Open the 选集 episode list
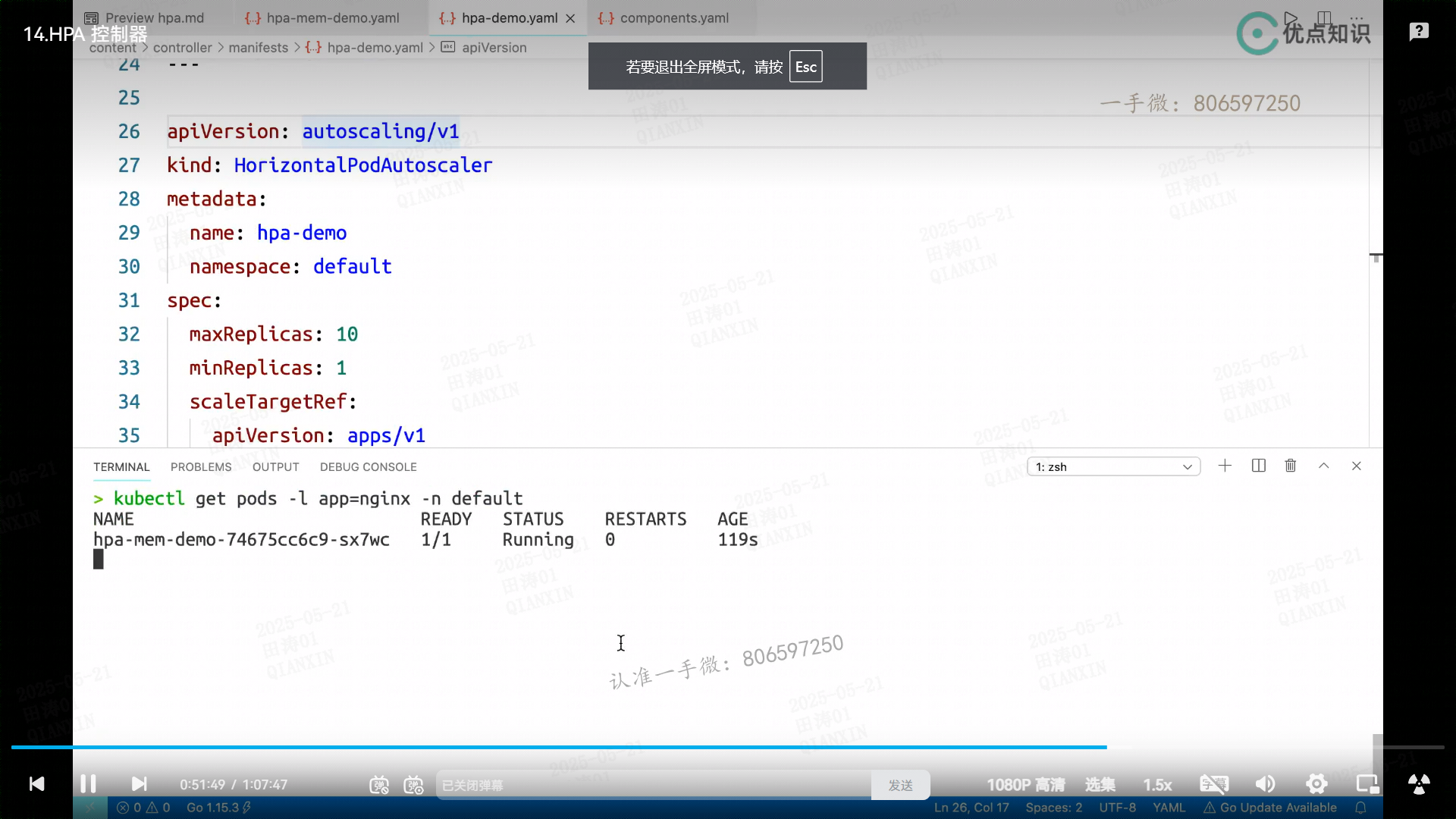1456x819 pixels. point(1100,785)
